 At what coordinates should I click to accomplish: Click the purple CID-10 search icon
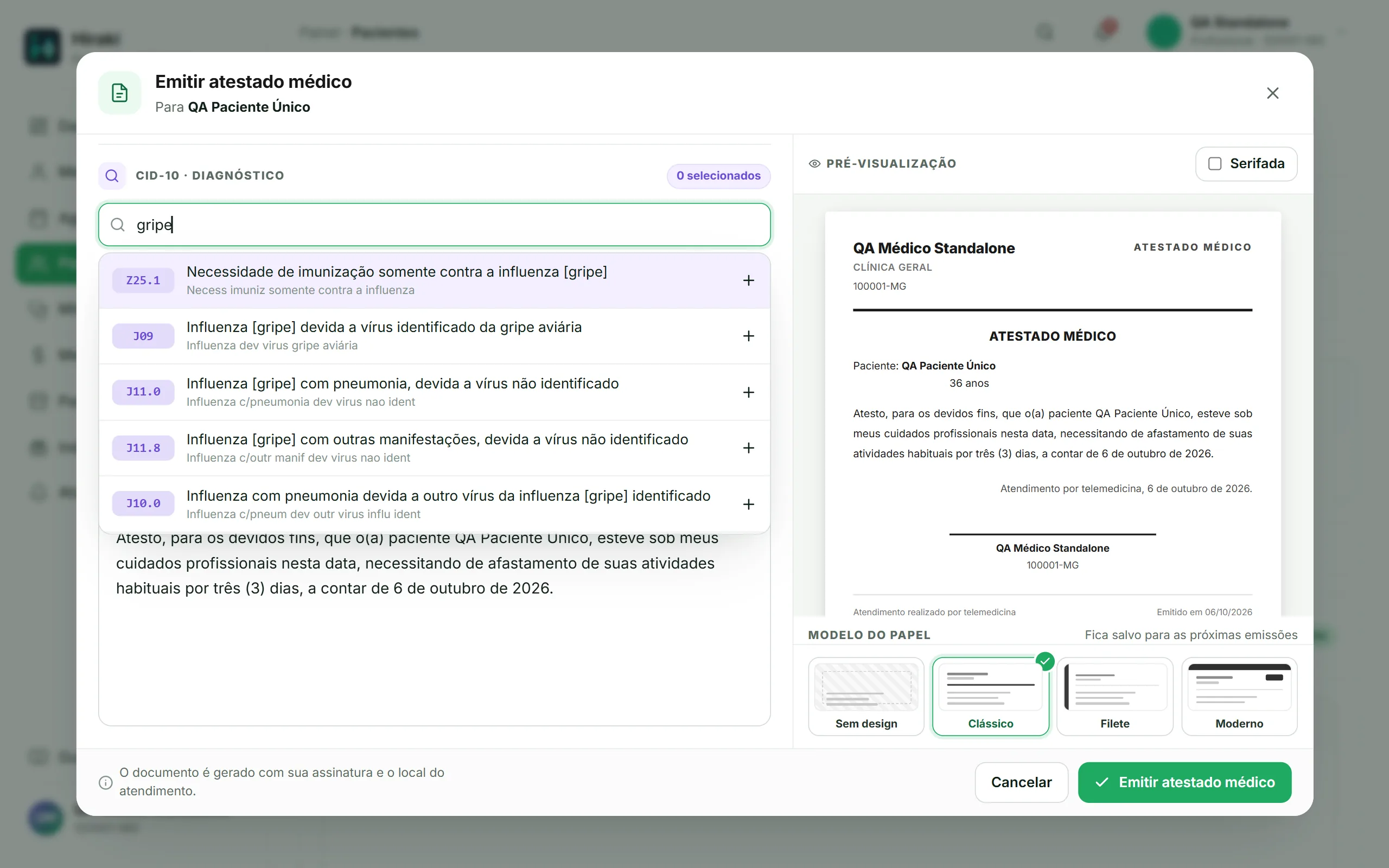(x=112, y=176)
